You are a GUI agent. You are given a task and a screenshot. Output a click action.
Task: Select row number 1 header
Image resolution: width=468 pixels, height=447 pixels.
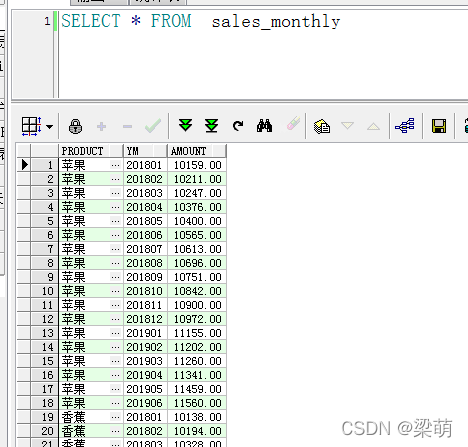pyautogui.click(x=45, y=165)
